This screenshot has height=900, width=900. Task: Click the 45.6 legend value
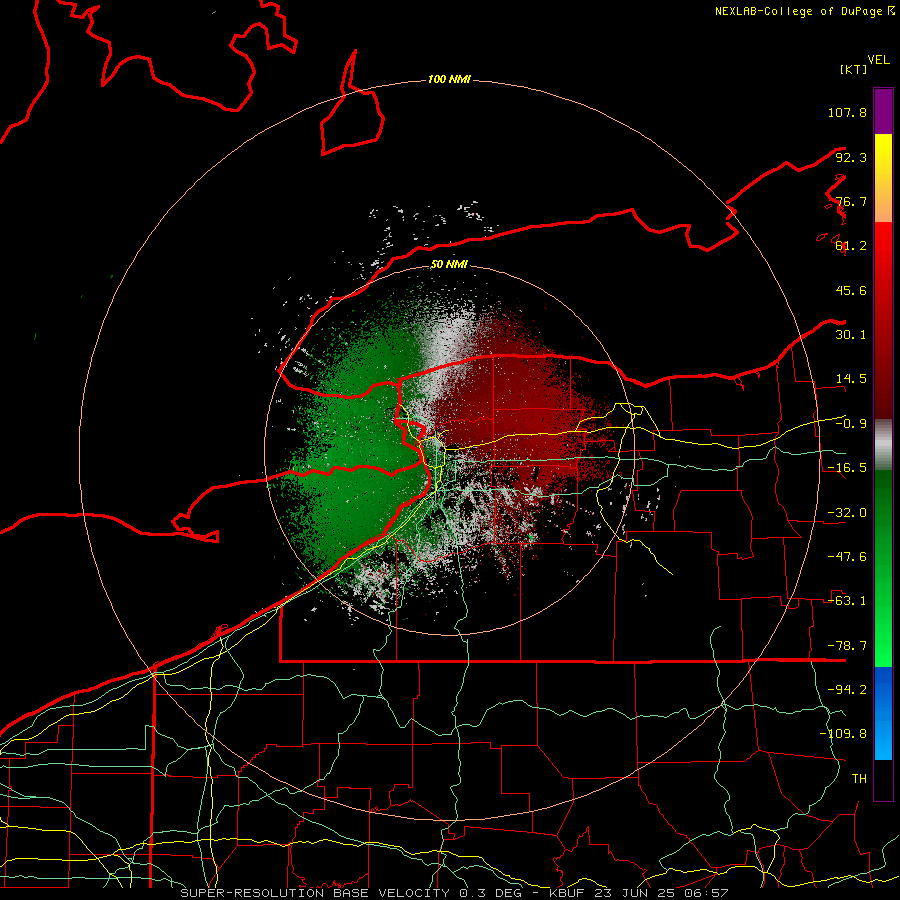[851, 290]
